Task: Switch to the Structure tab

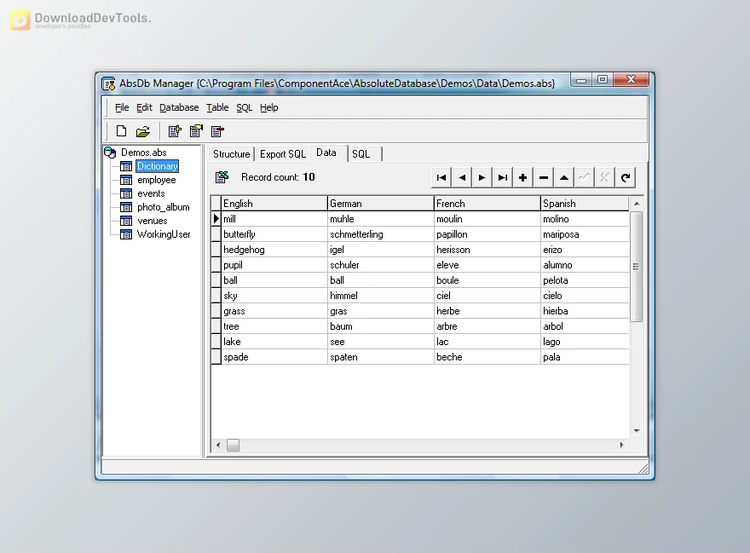Action: [232, 154]
